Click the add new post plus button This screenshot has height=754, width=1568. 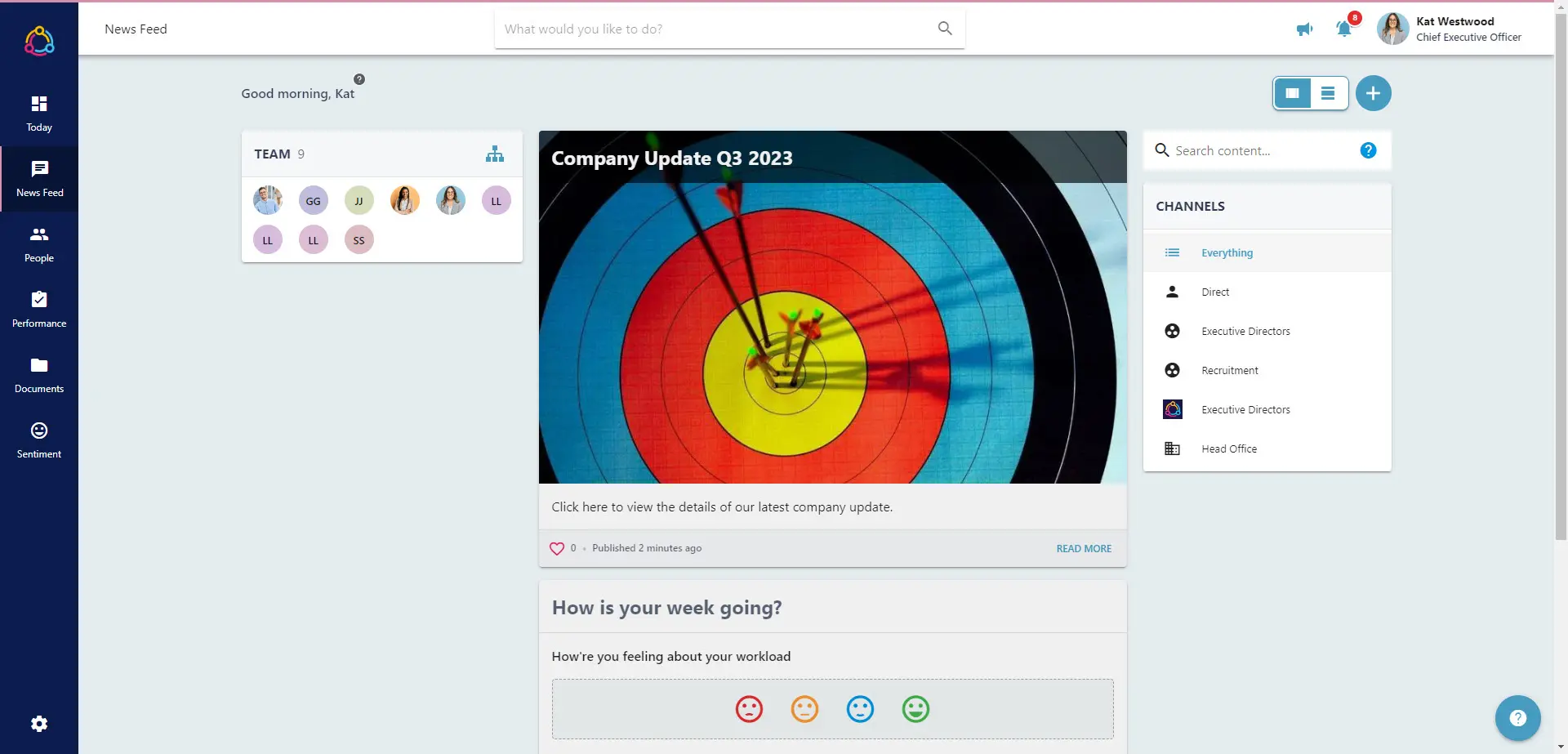1373,93
